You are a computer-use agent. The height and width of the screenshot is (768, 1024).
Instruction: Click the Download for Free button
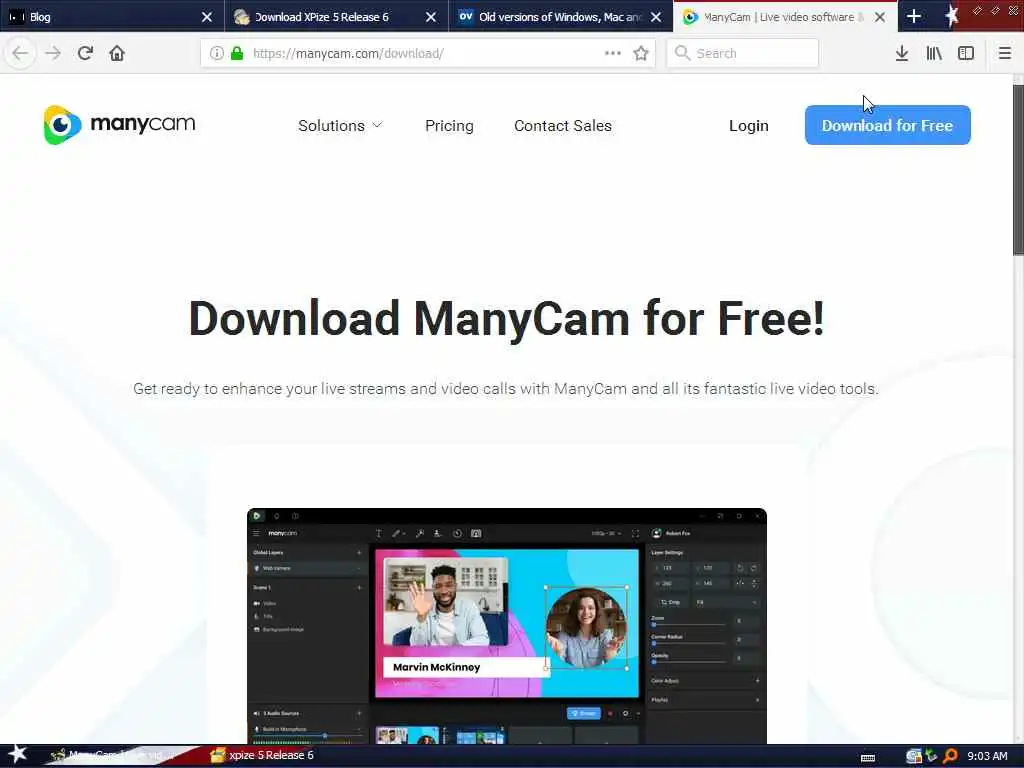(888, 125)
